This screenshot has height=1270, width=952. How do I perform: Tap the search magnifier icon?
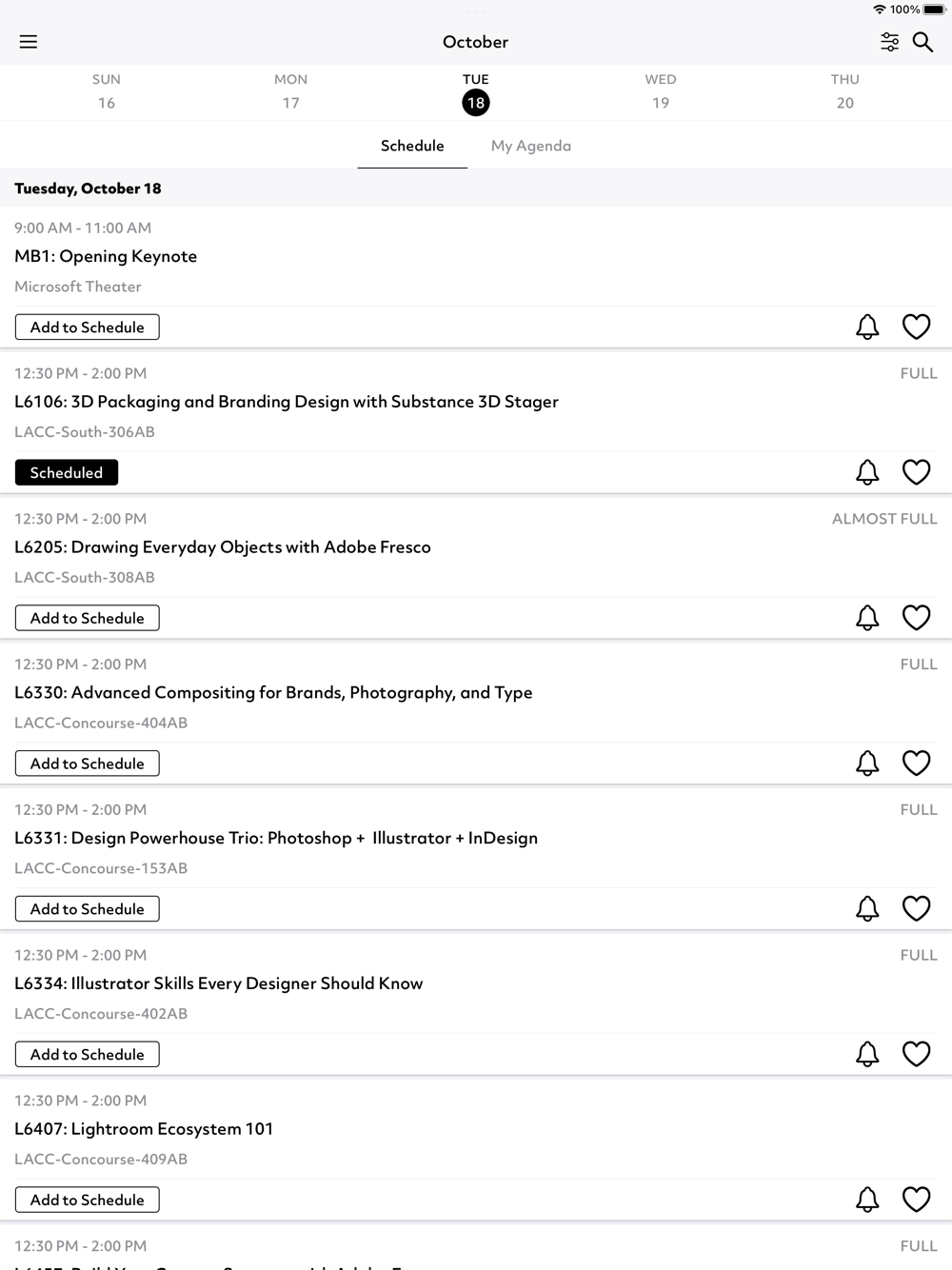click(x=922, y=42)
